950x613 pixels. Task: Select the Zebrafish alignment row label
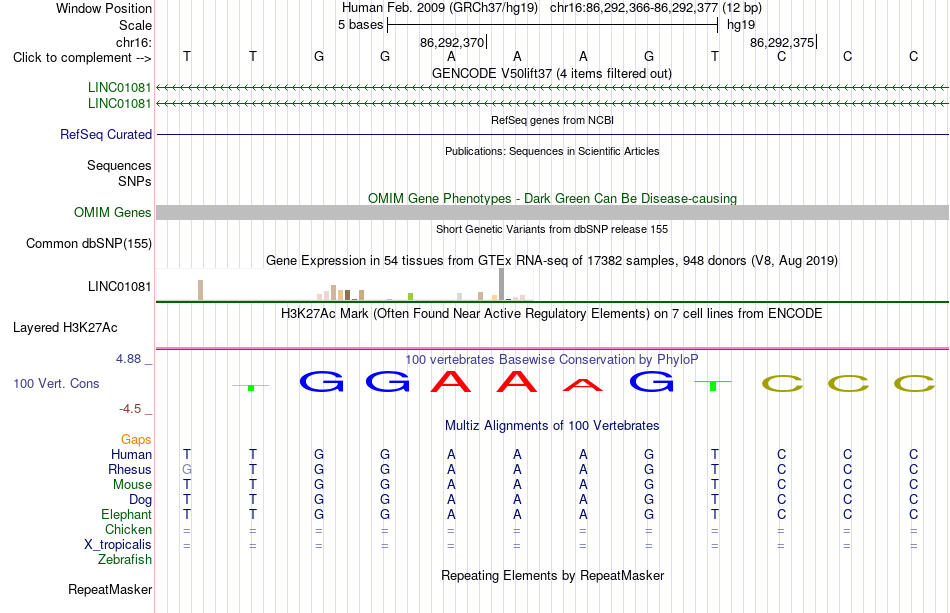pos(125,559)
